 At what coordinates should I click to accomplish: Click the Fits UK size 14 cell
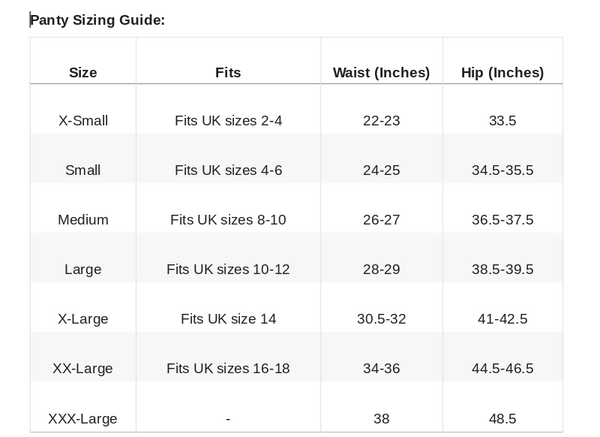228,319
